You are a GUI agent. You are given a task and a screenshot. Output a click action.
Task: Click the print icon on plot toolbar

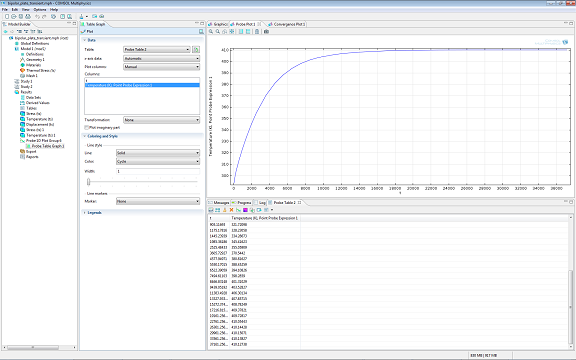pos(257,32)
